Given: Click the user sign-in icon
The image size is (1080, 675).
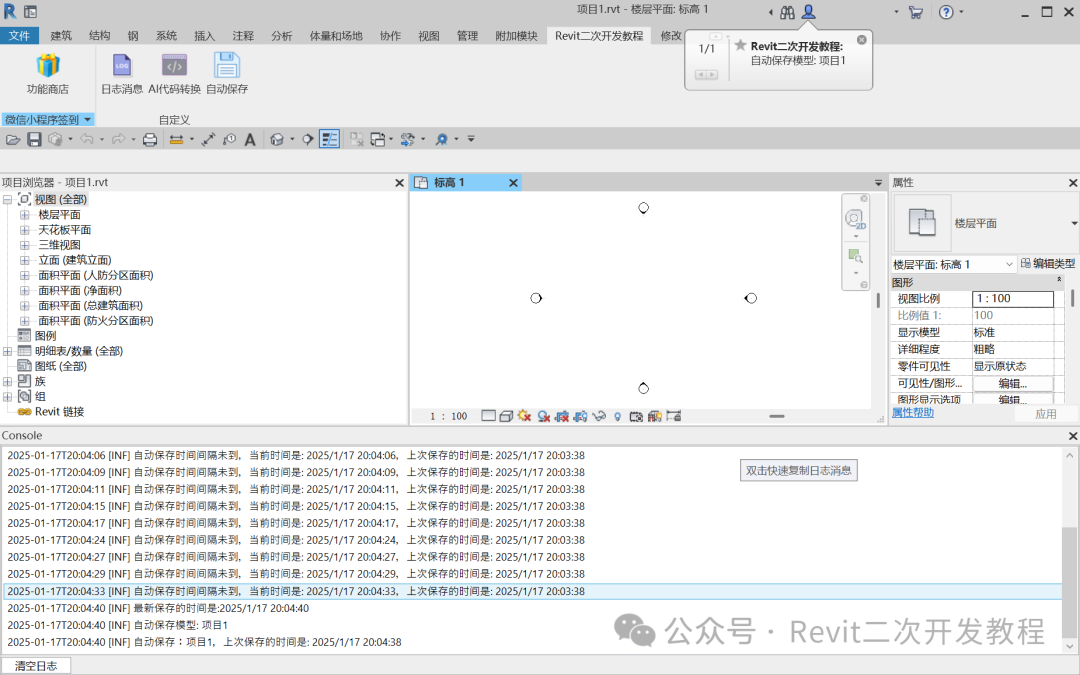Looking at the screenshot, I should (x=809, y=12).
